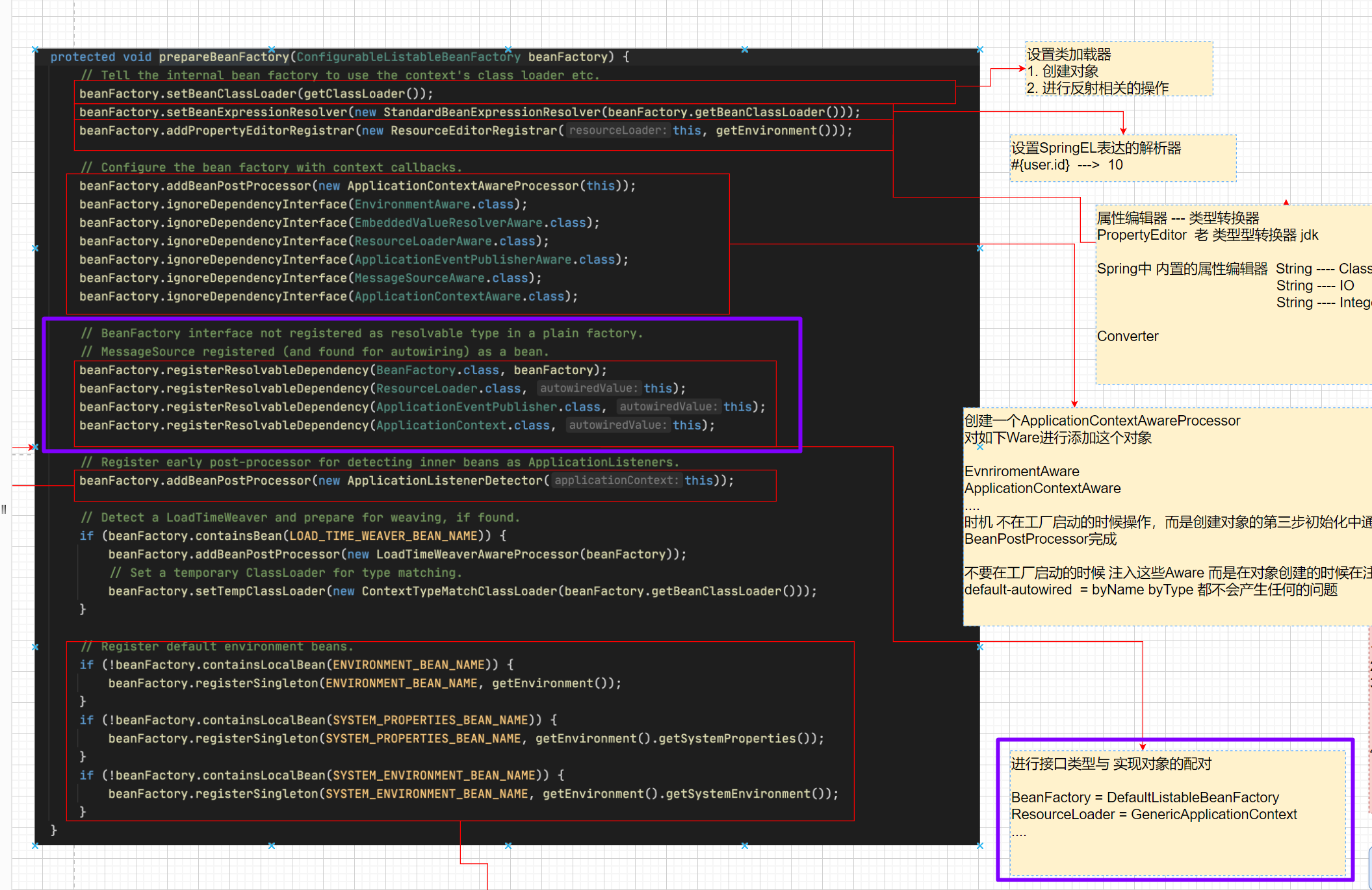Click the heading '进行接口类型与 实现对象的配对'

(1111, 764)
